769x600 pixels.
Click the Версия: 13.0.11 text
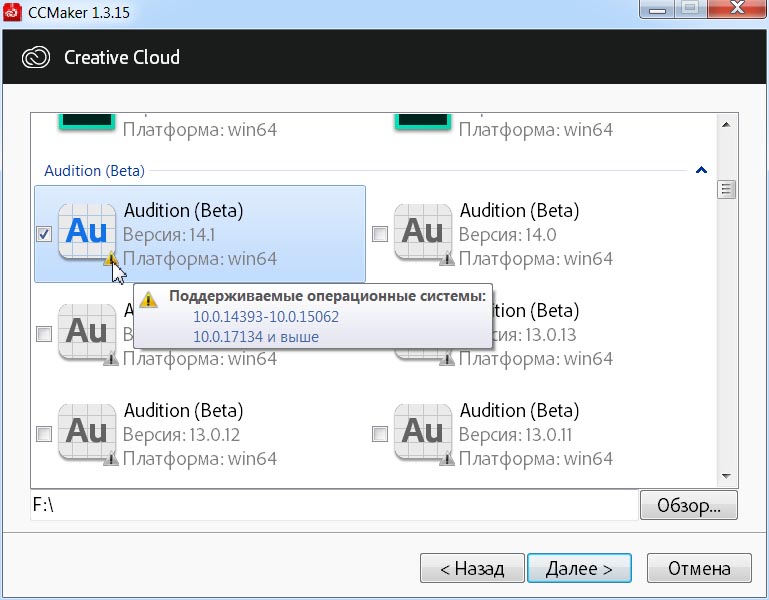(x=515, y=435)
